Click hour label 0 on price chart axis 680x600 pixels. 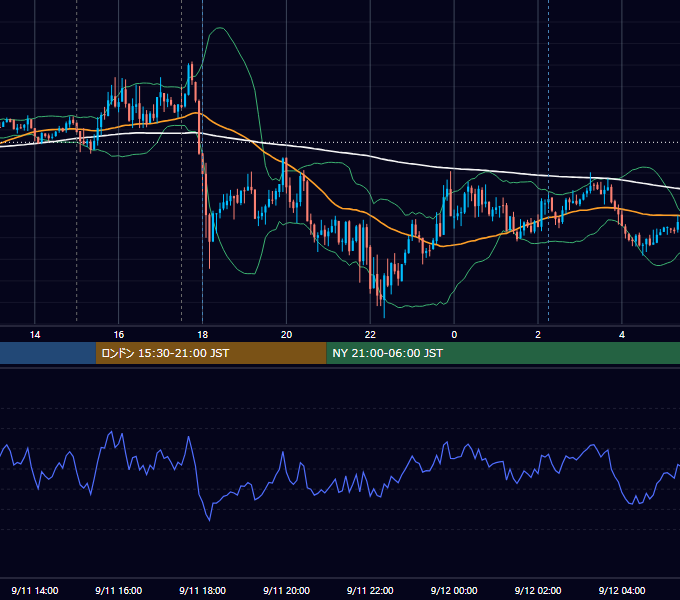[x=454, y=335]
